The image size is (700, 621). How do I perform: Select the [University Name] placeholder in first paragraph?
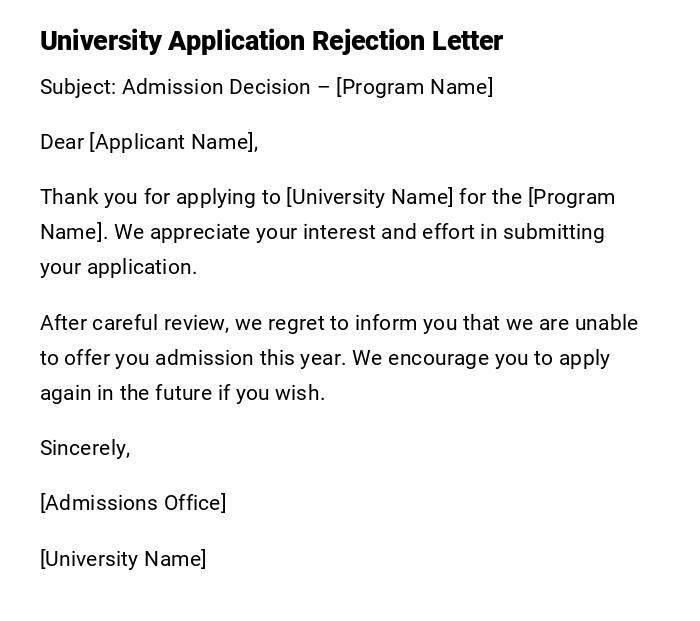pyautogui.click(x=370, y=197)
